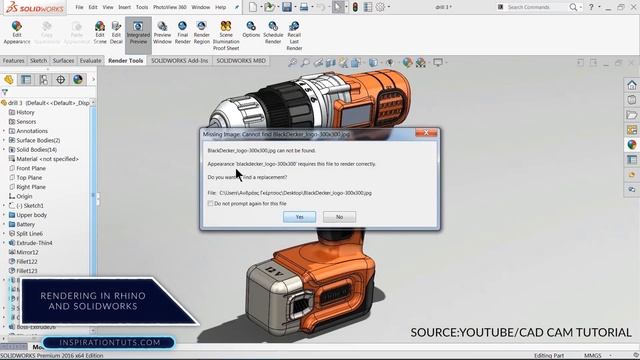
Task: Expand the Solid Bodies(14) node
Action: click(4, 150)
